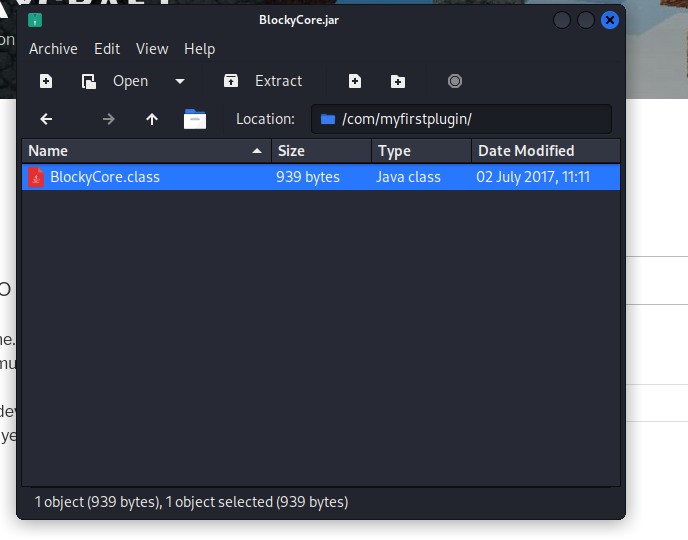Expand the Open recent archives dropdown arrow
This screenshot has height=540, width=688.
coord(180,81)
